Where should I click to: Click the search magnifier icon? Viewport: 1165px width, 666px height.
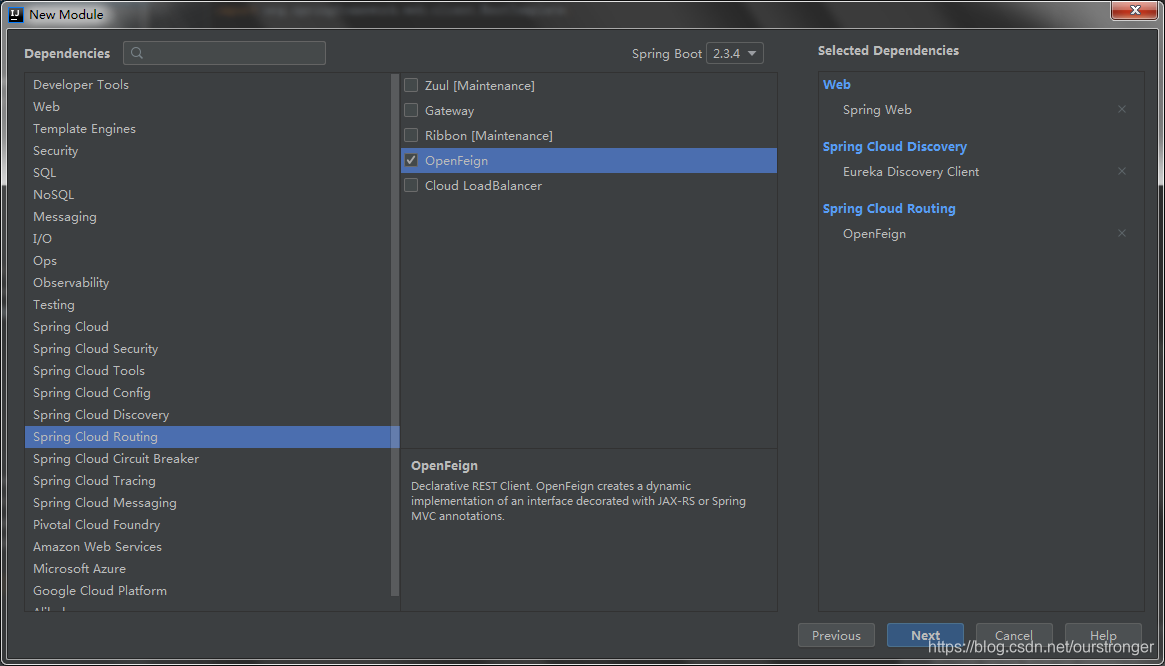[x=137, y=54]
